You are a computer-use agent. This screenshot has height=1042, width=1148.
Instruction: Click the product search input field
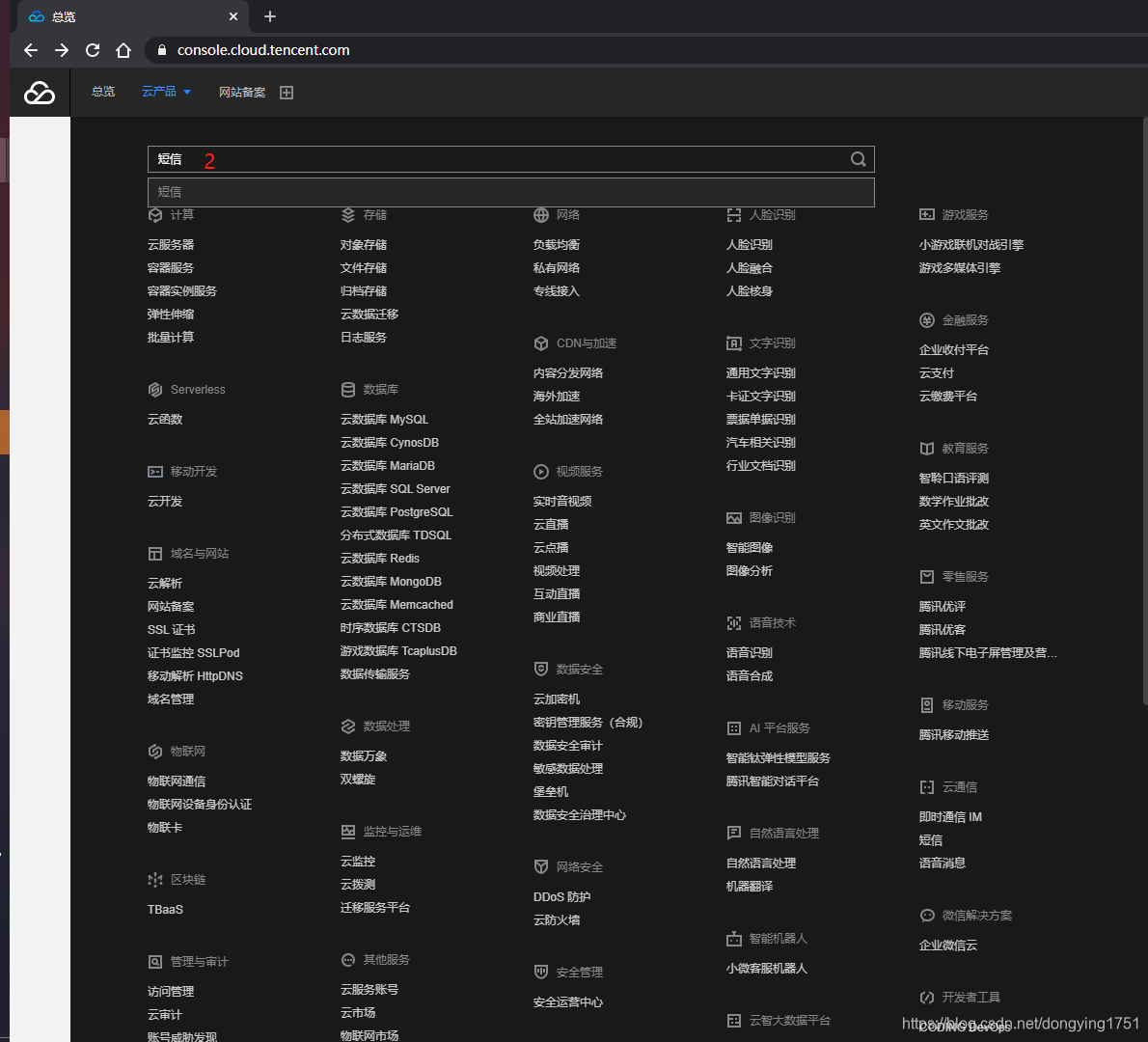(510, 159)
